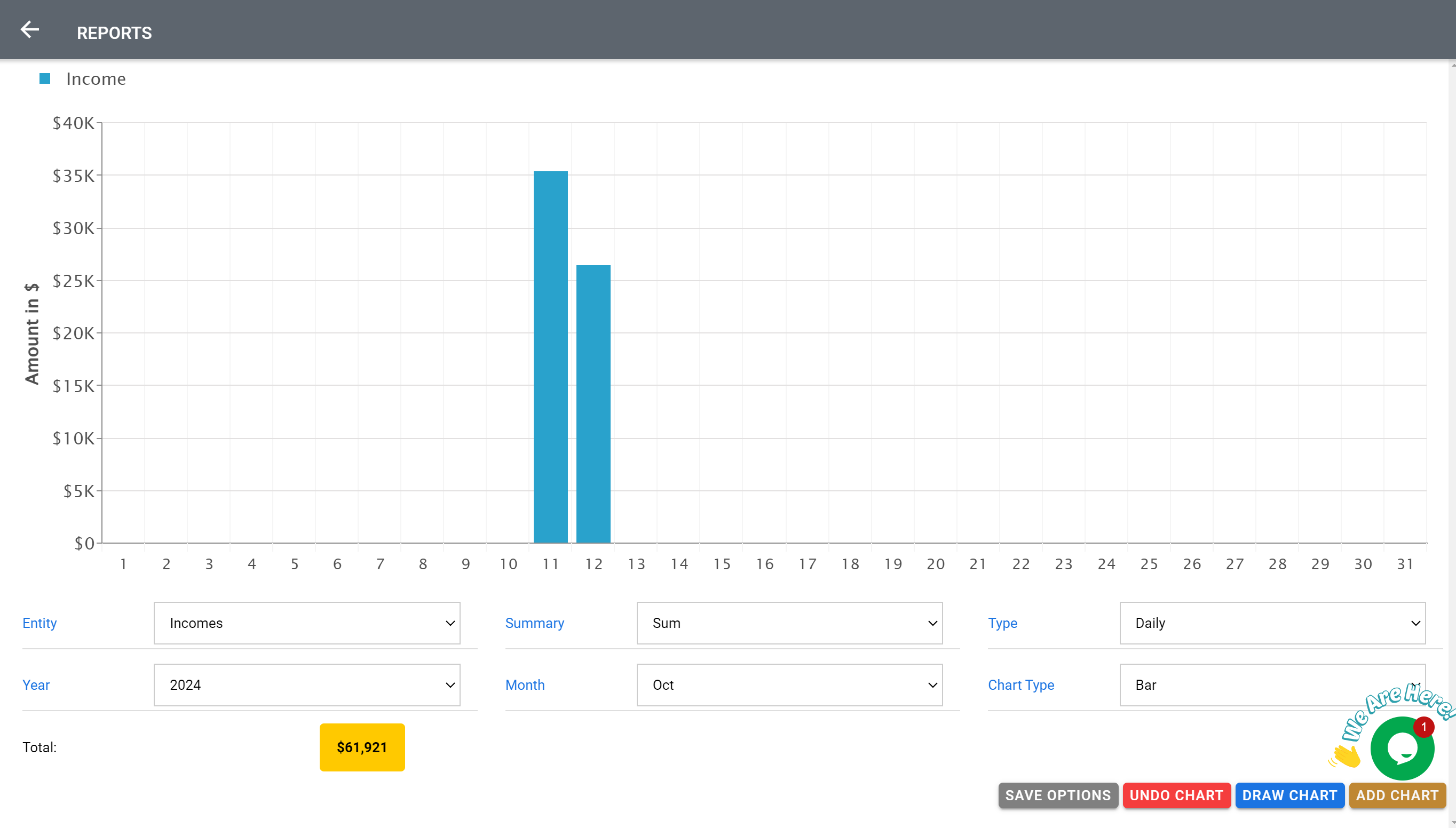Click the UNDO CHART action icon
This screenshot has width=1456, height=828.
coord(1177,795)
